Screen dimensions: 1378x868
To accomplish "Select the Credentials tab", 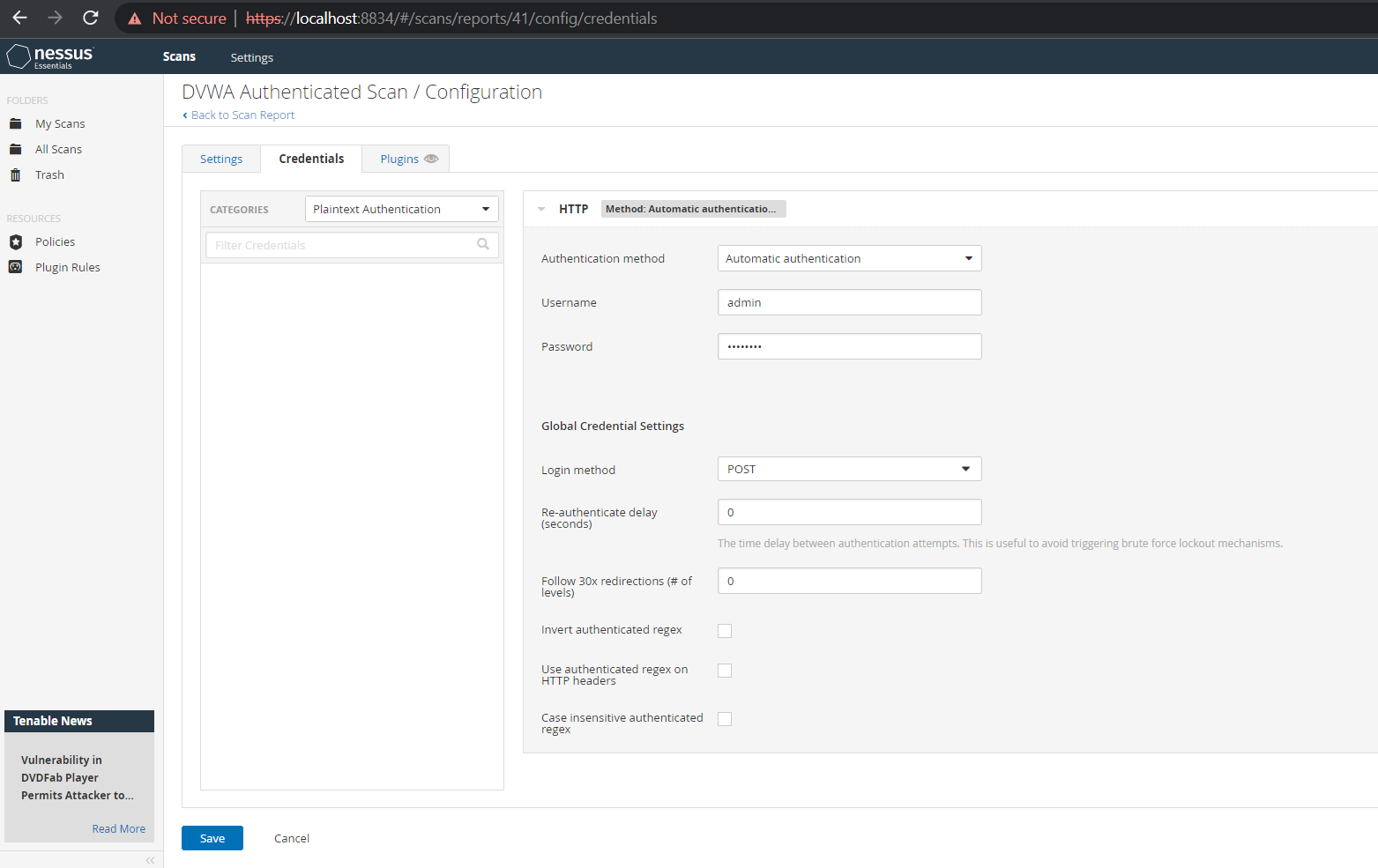I will [311, 159].
